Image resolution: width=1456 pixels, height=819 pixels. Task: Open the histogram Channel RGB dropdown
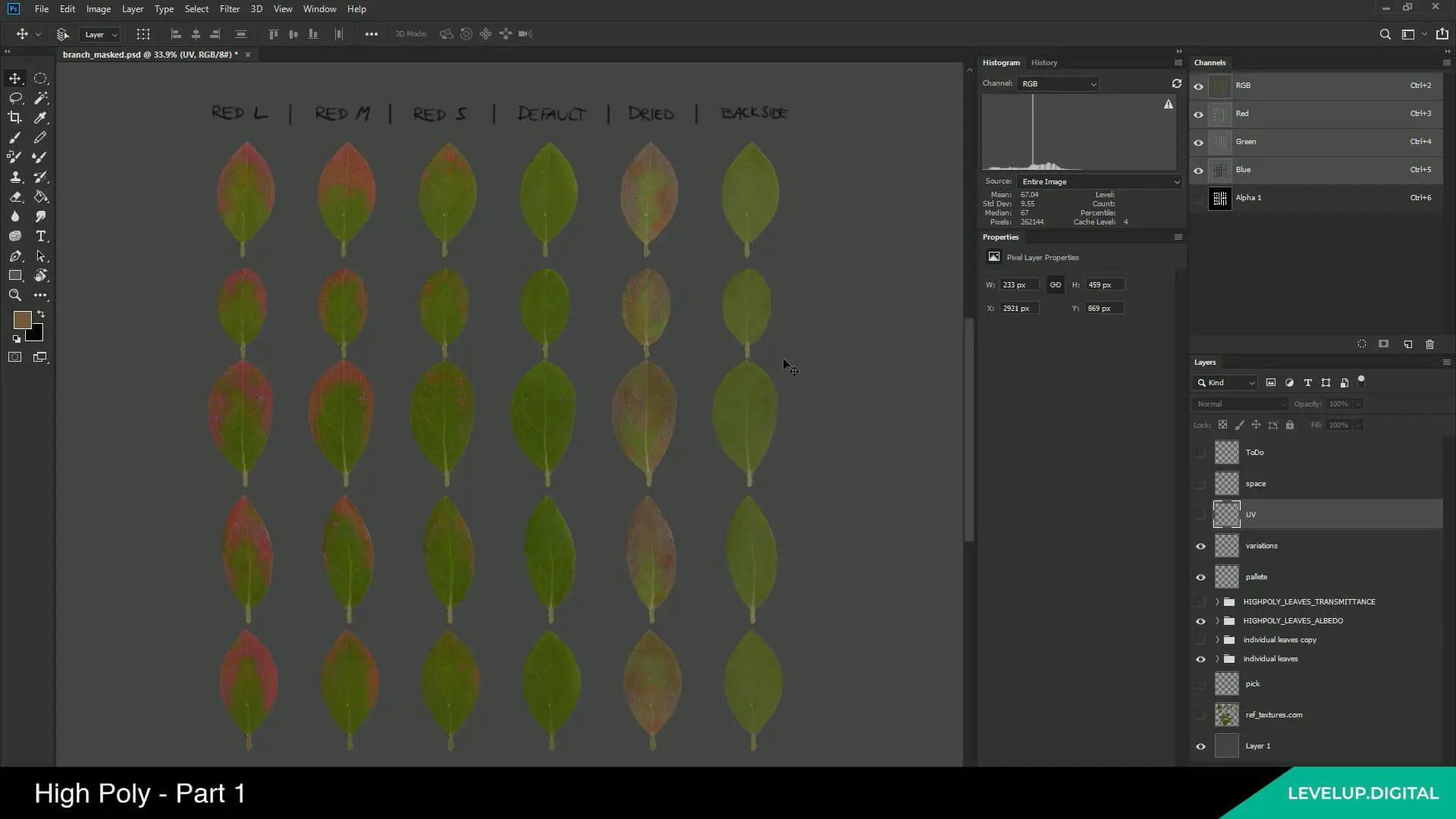[x=1057, y=83]
